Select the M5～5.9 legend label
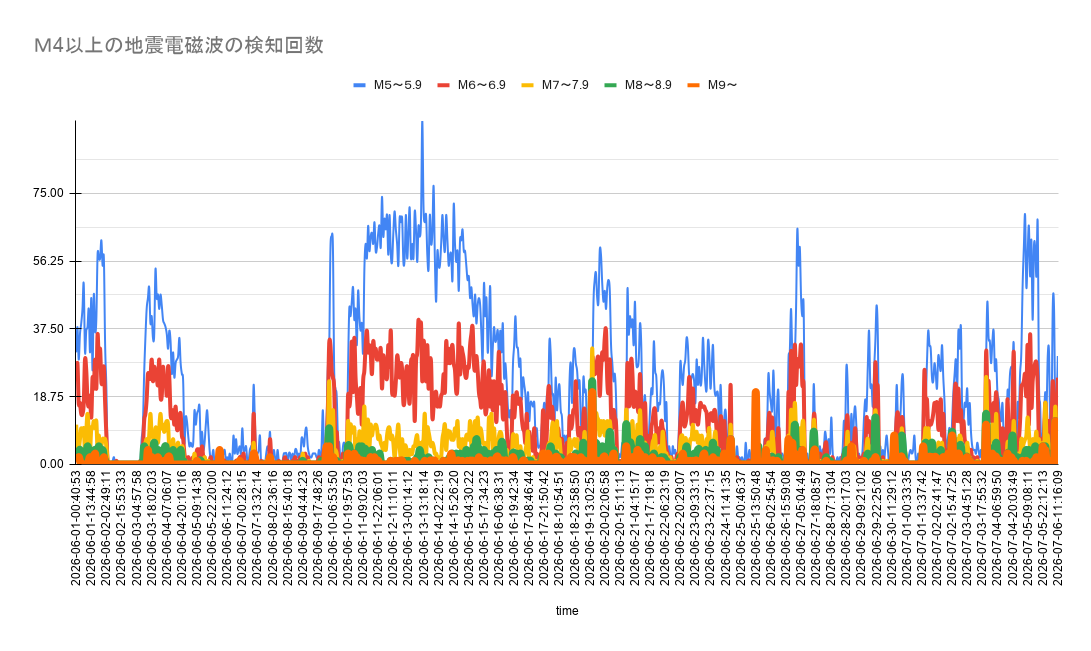 397,86
